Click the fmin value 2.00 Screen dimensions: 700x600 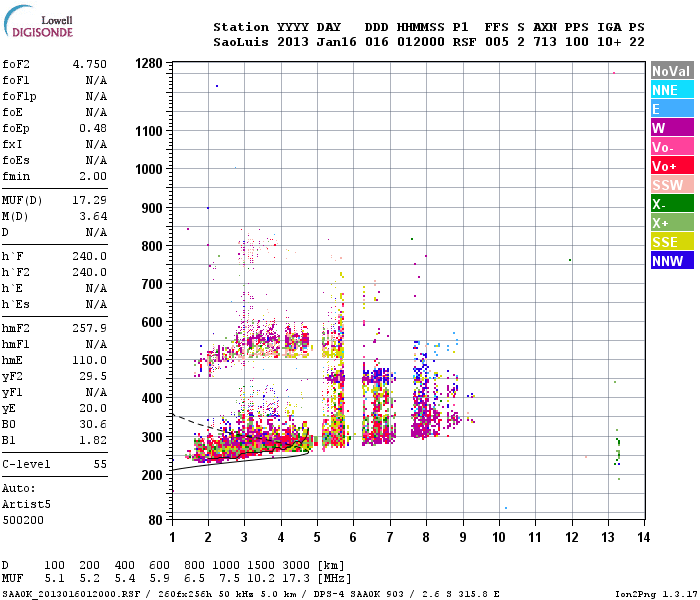pos(93,176)
